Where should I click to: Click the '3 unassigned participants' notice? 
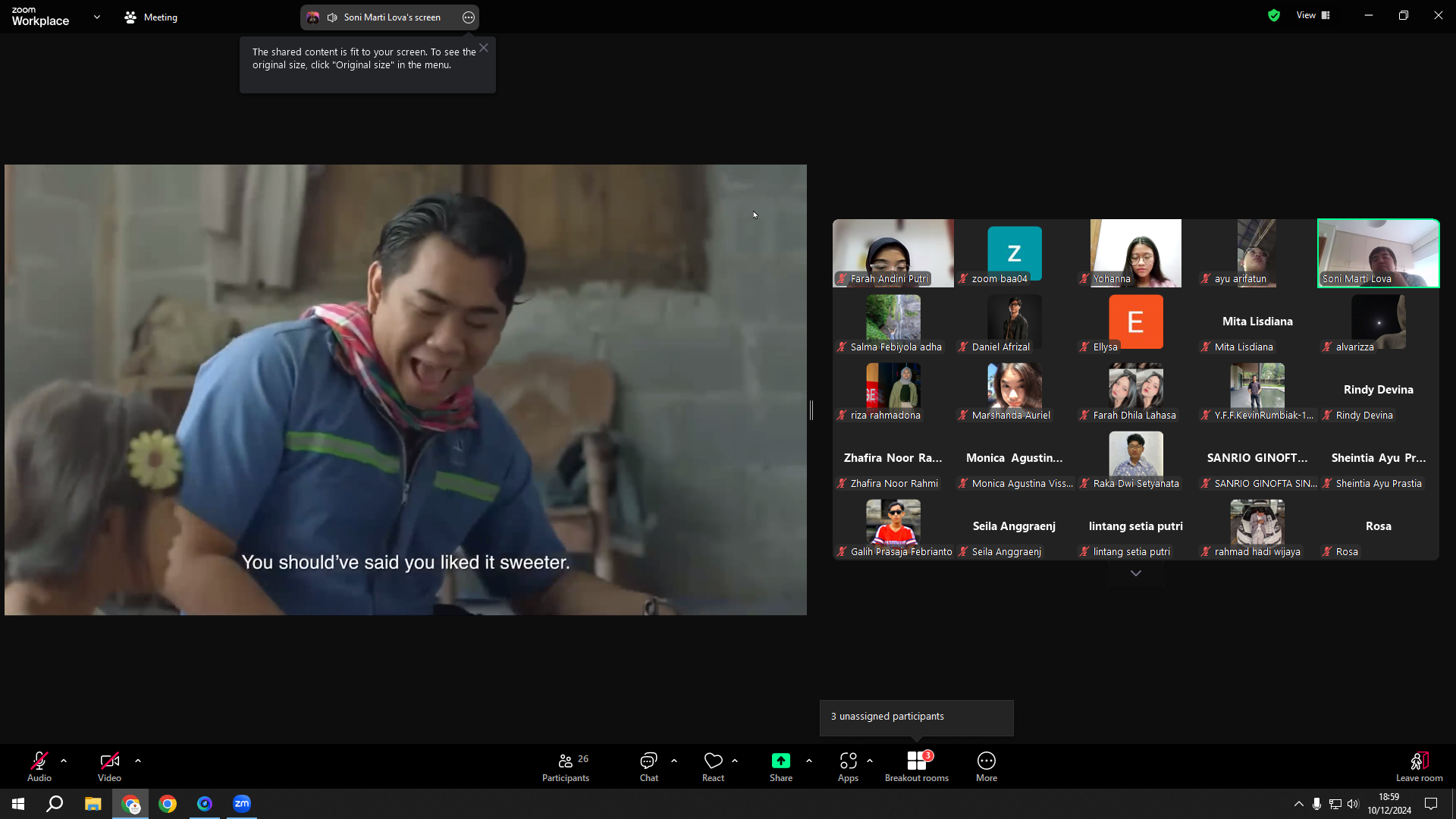tap(916, 717)
